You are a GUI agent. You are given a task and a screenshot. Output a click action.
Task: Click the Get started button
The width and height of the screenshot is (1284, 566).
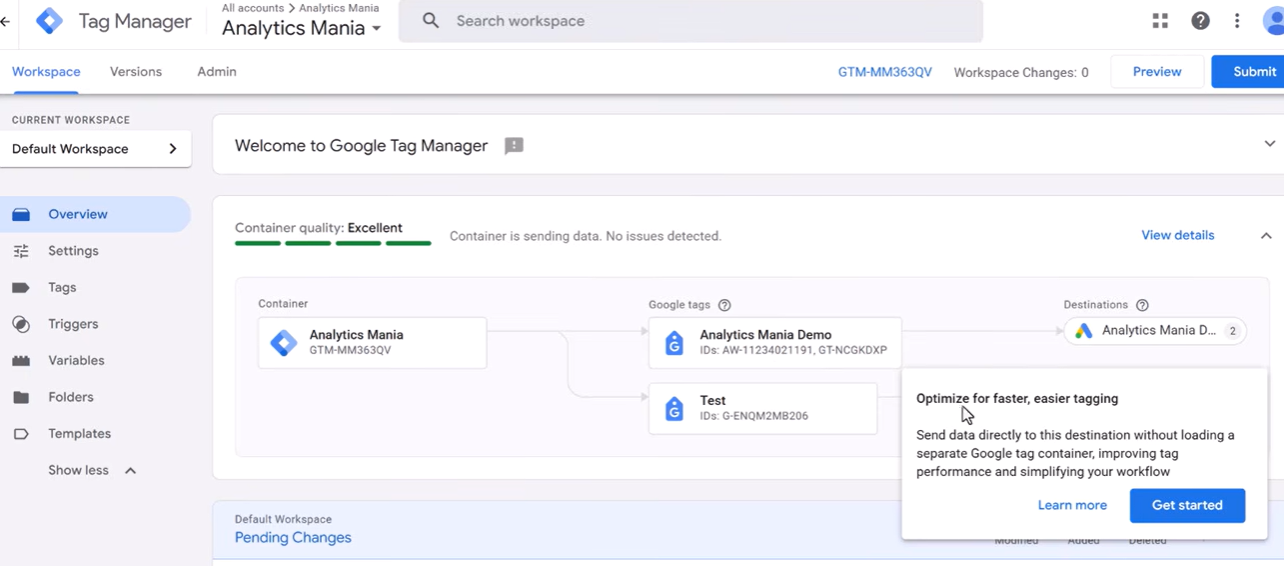pyautogui.click(x=1187, y=505)
